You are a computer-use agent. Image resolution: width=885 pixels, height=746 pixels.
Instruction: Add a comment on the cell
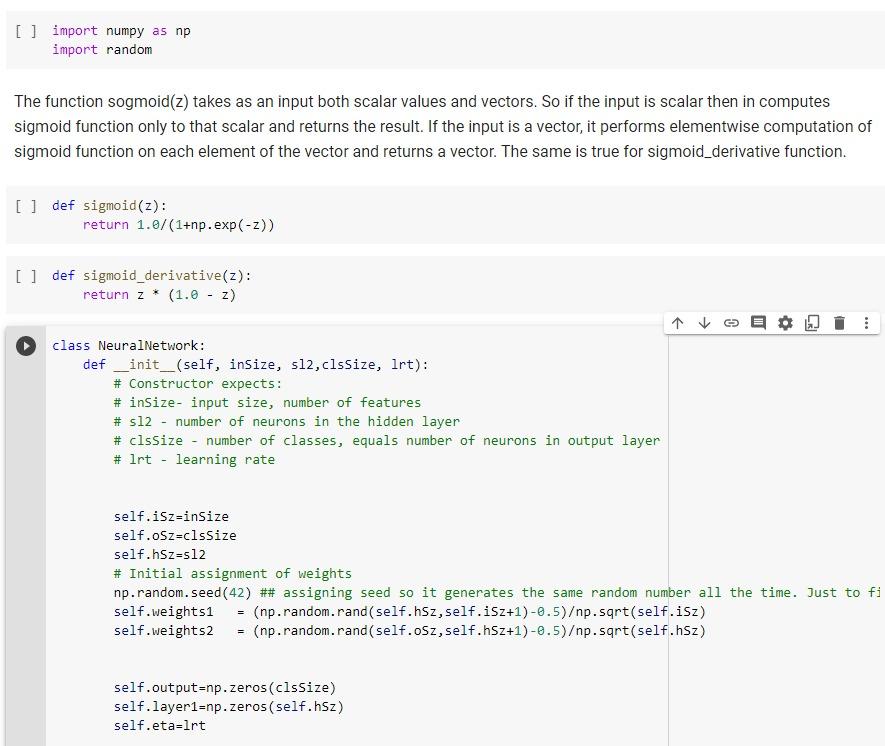758,323
